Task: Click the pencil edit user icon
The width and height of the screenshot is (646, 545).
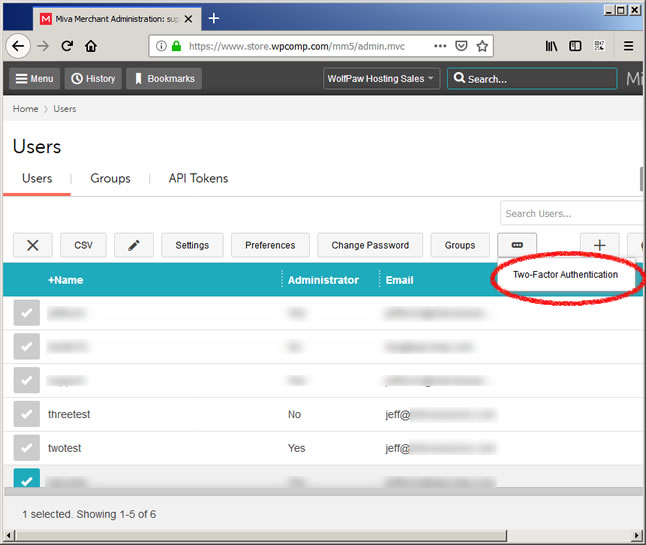Action: pyautogui.click(x=134, y=245)
